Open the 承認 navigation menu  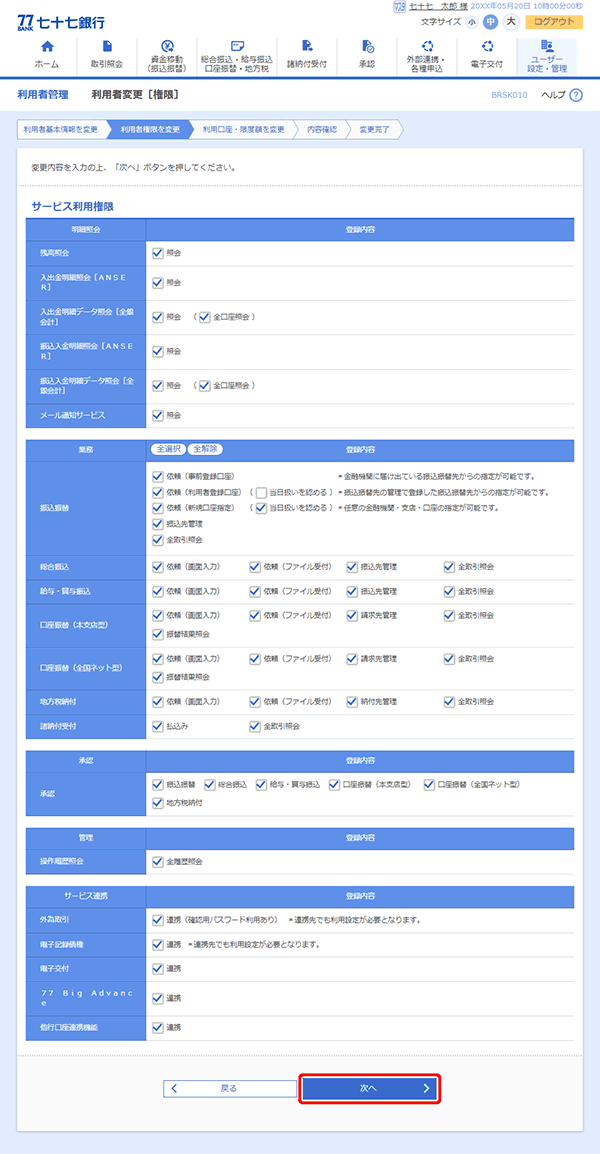[x=367, y=56]
